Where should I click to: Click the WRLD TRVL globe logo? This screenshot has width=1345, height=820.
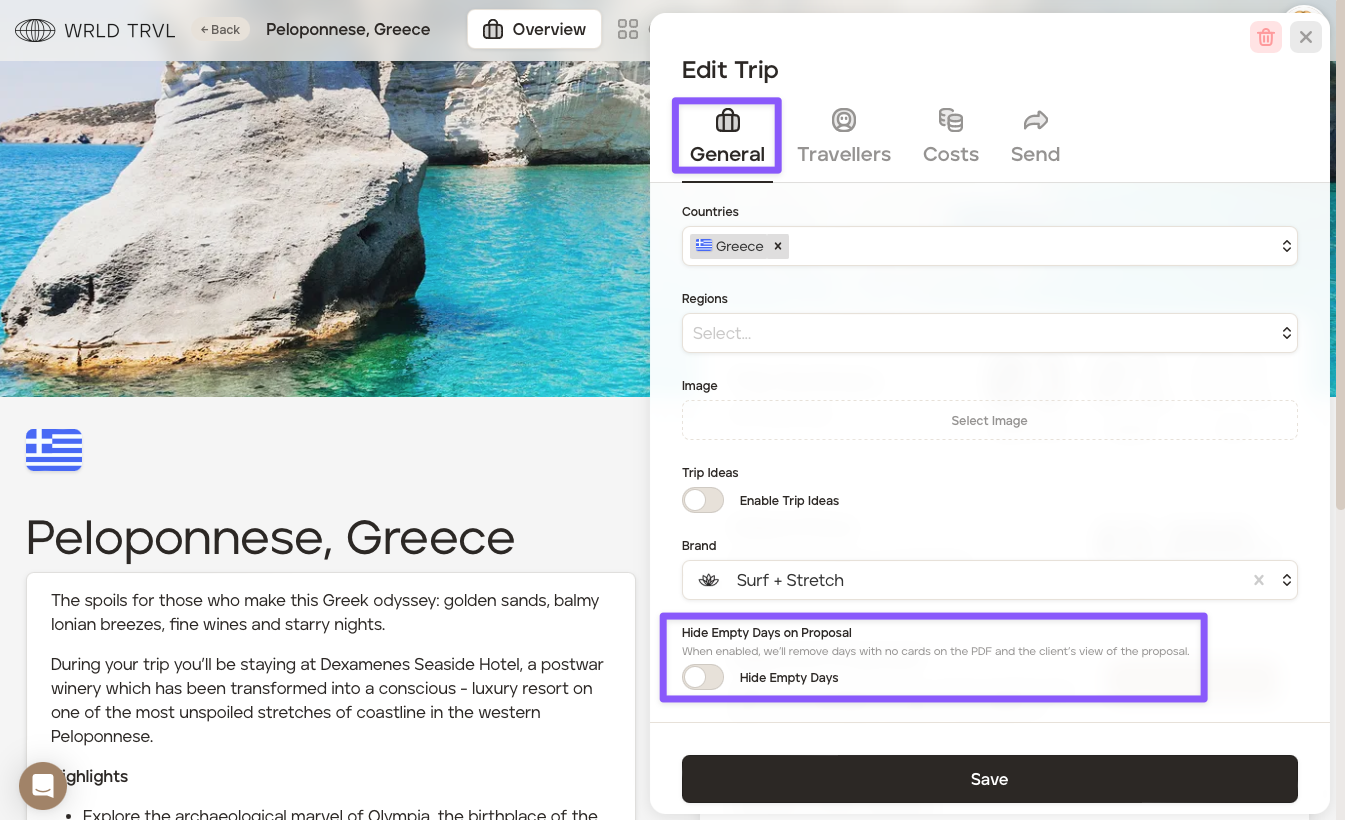[35, 30]
